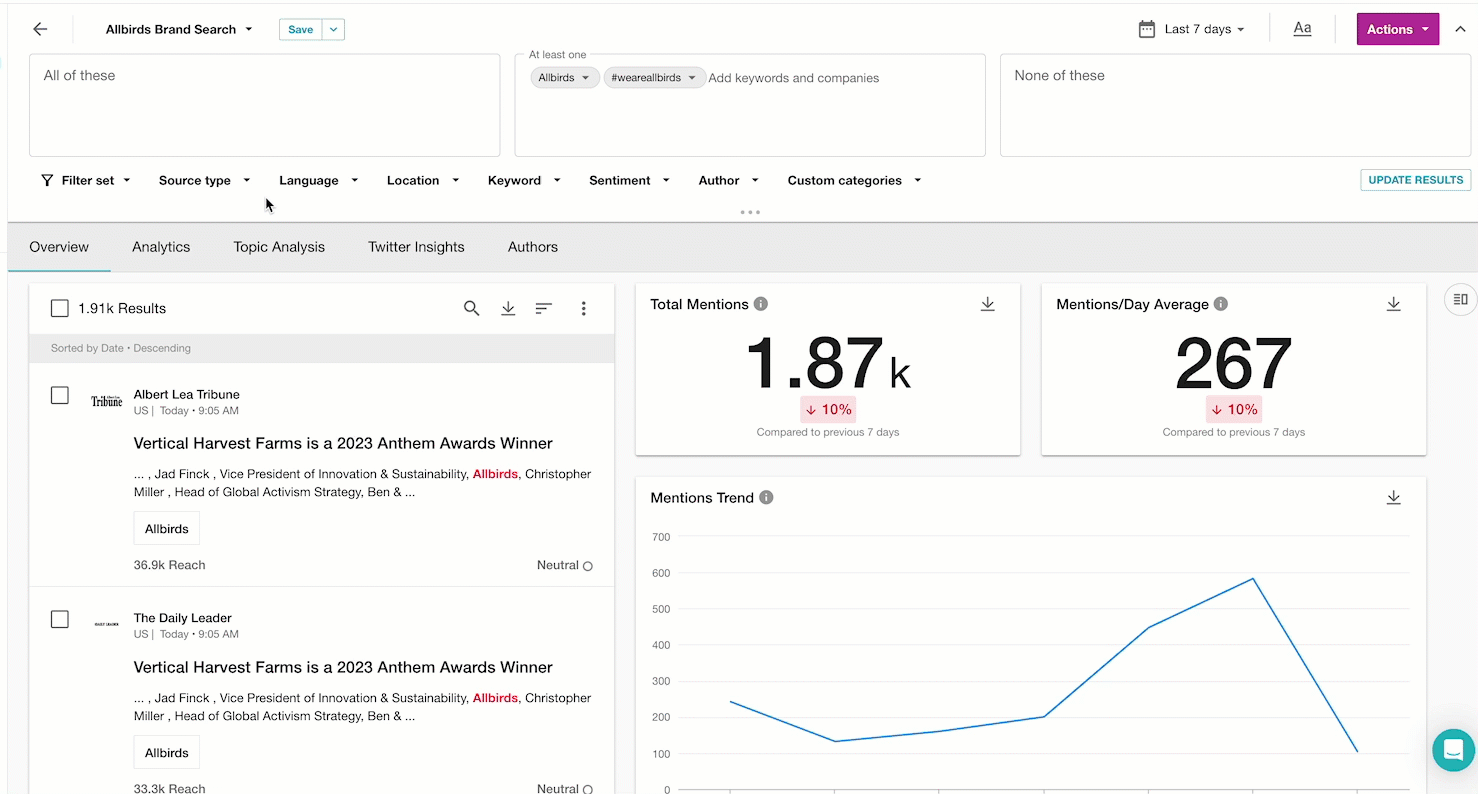Click the 36.9k Reach text
Screen dimensions: 1478x794
169,565
